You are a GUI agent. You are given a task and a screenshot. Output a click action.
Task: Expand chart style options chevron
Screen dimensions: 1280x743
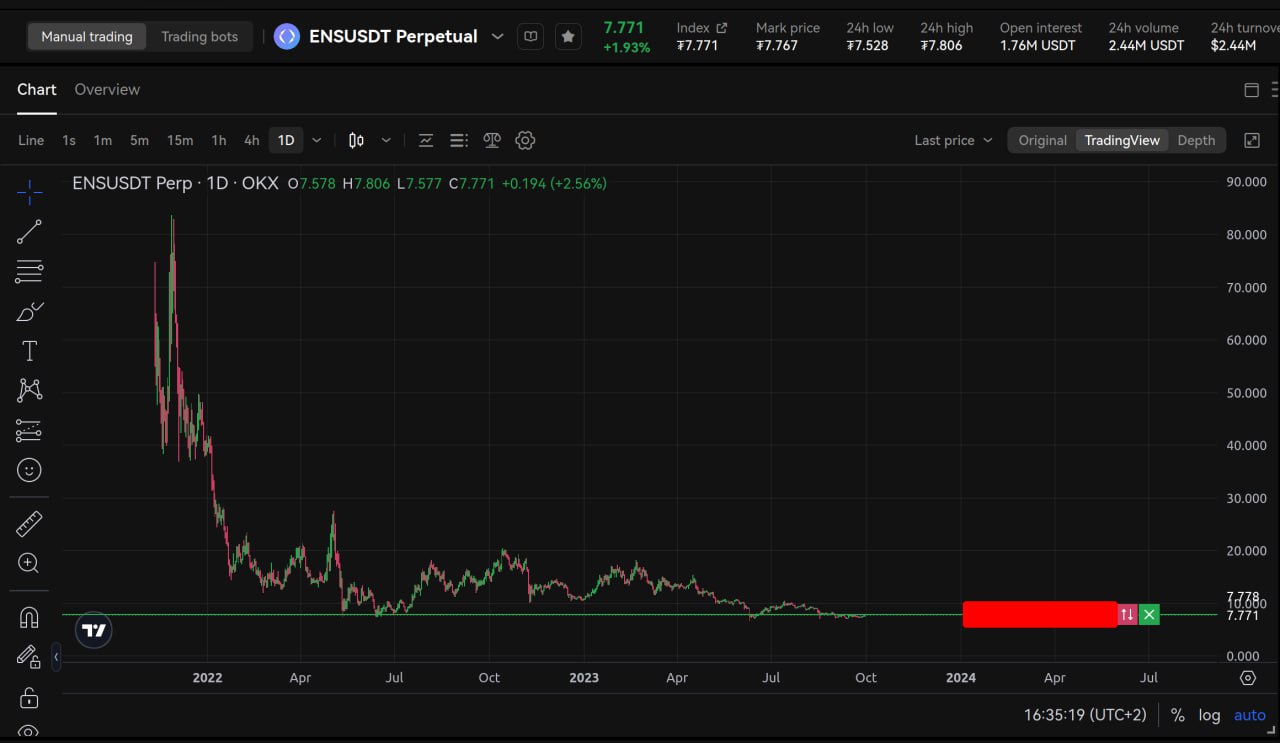point(386,140)
